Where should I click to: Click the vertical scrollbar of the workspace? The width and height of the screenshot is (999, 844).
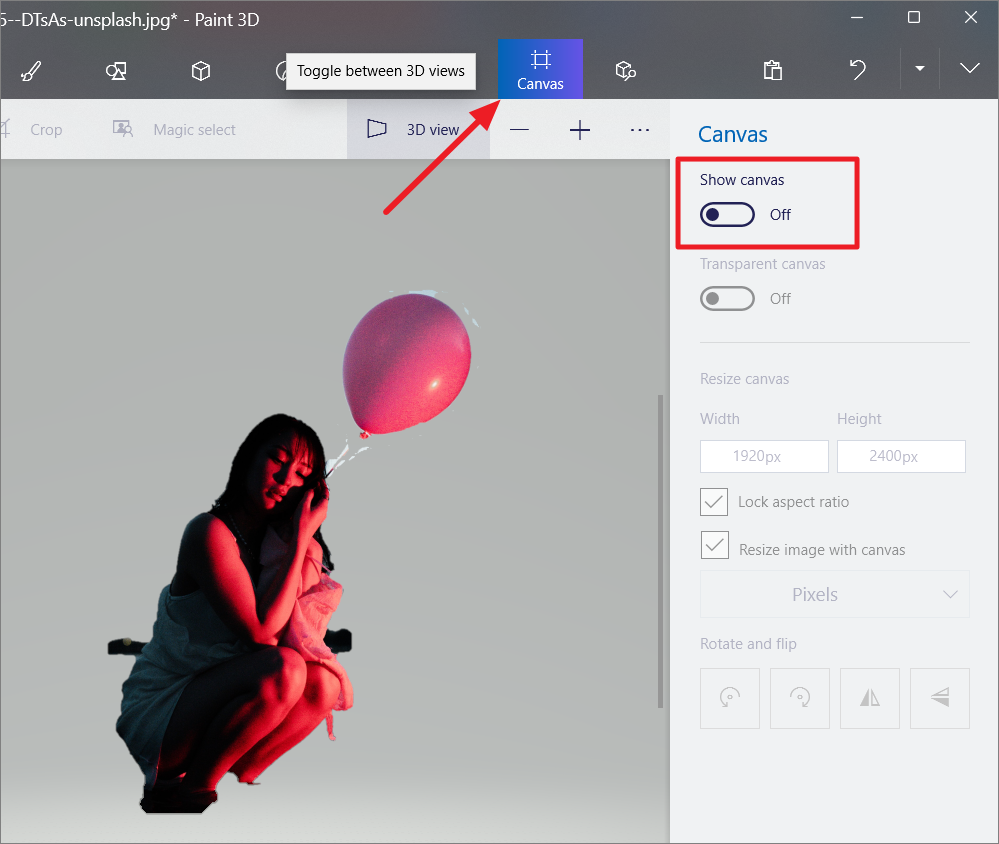pos(661,551)
